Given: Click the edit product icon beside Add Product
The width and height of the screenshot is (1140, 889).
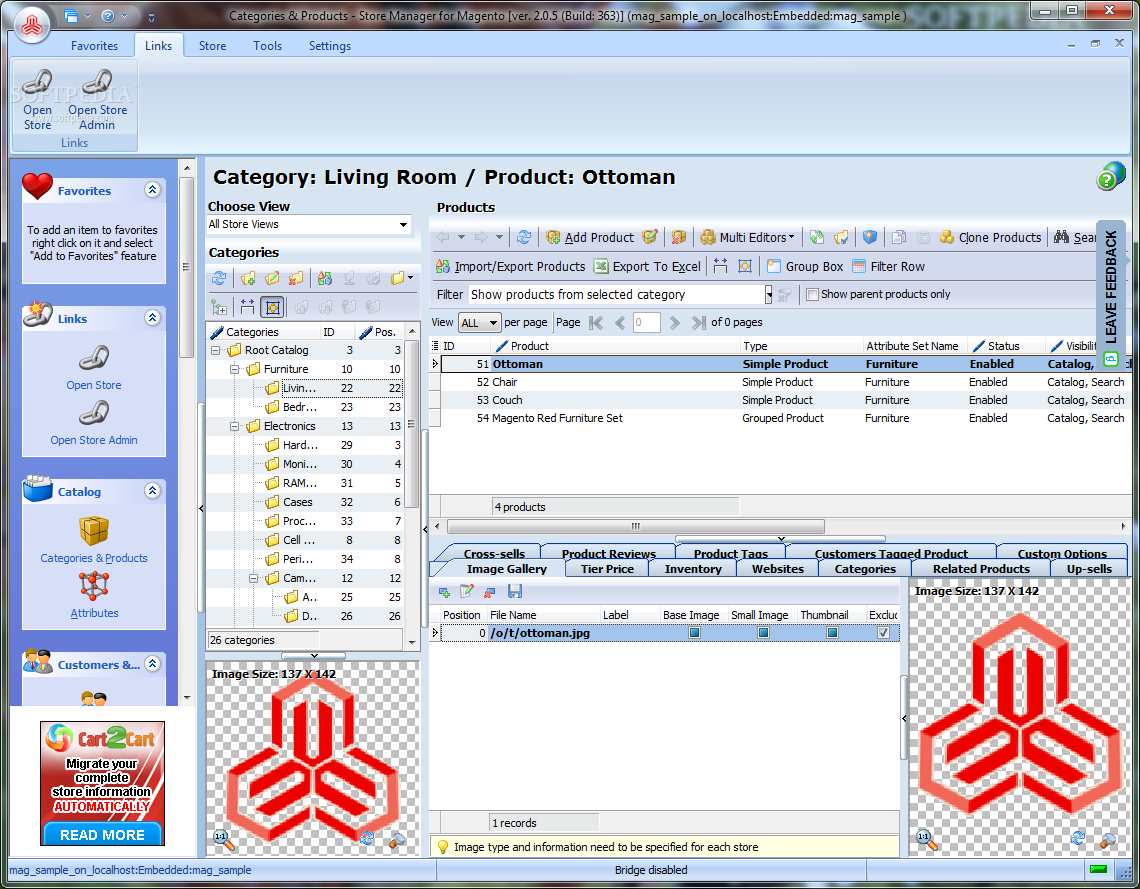Looking at the screenshot, I should click(x=650, y=237).
